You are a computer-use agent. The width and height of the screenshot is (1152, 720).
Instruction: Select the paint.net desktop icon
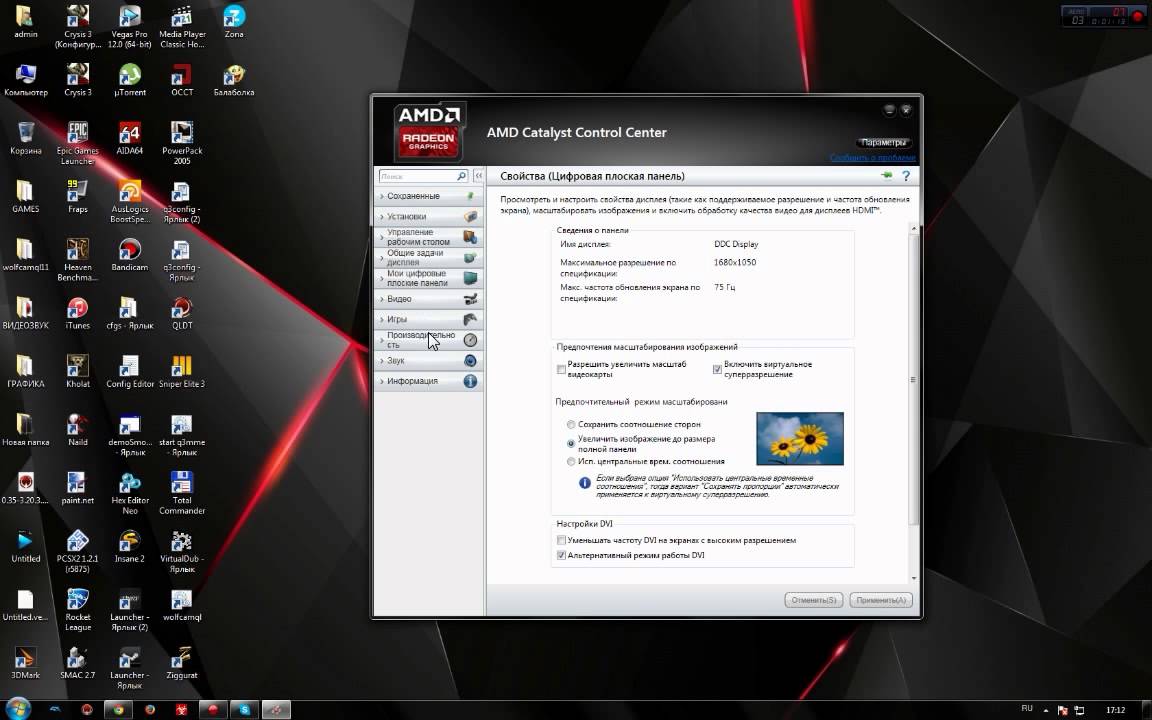coord(77,488)
